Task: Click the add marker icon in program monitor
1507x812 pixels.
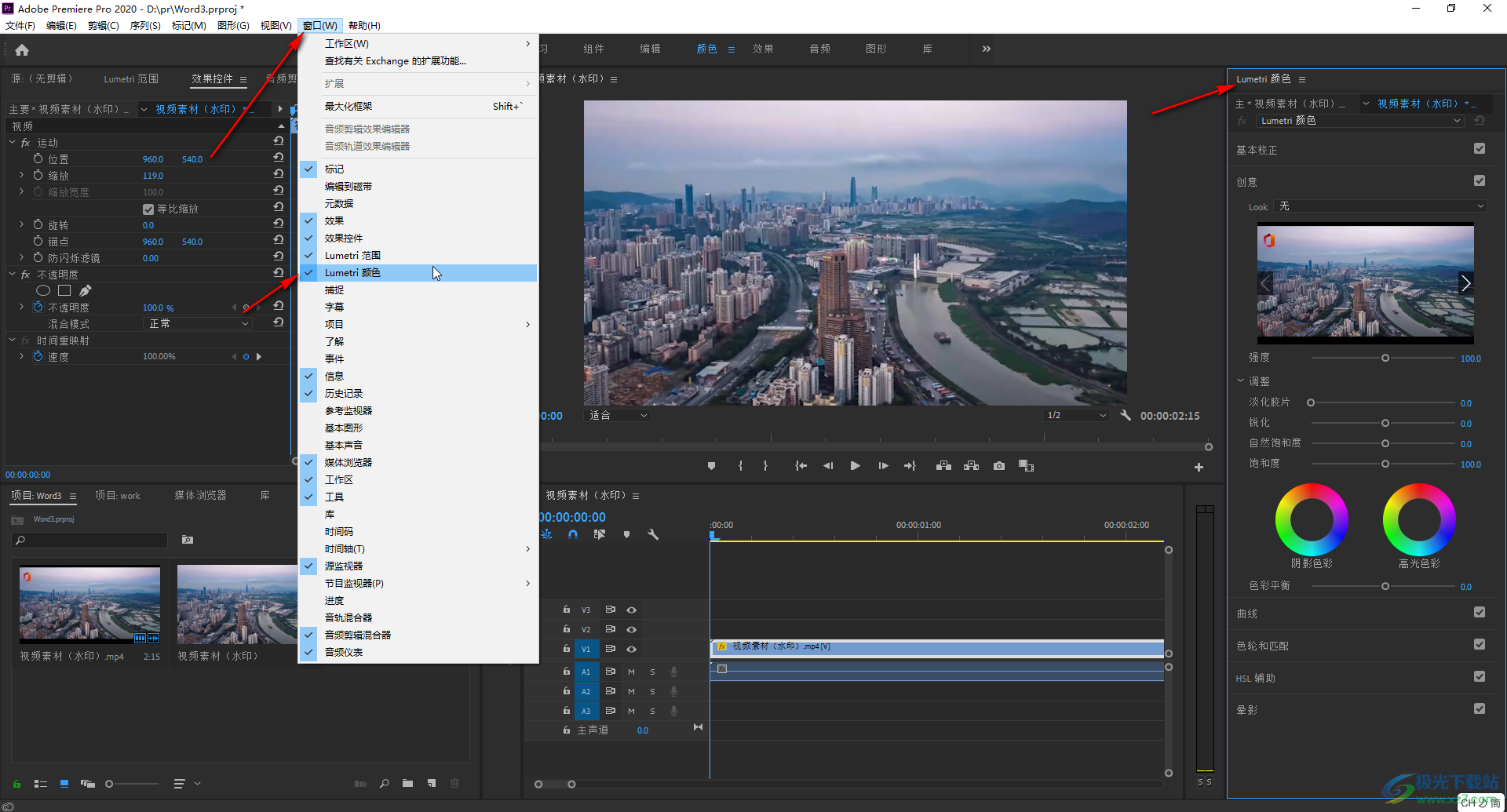Action: pos(711,466)
